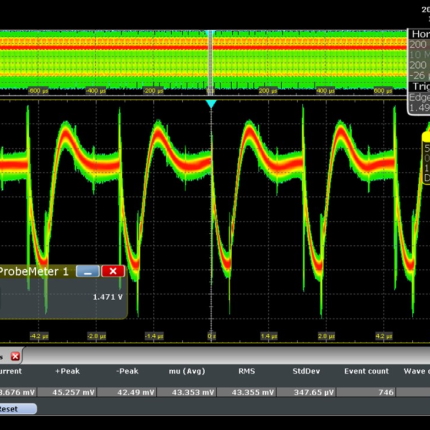Viewport: 430px width, 430px height.
Task: Select the event count value 746
Action: pyautogui.click(x=366, y=392)
